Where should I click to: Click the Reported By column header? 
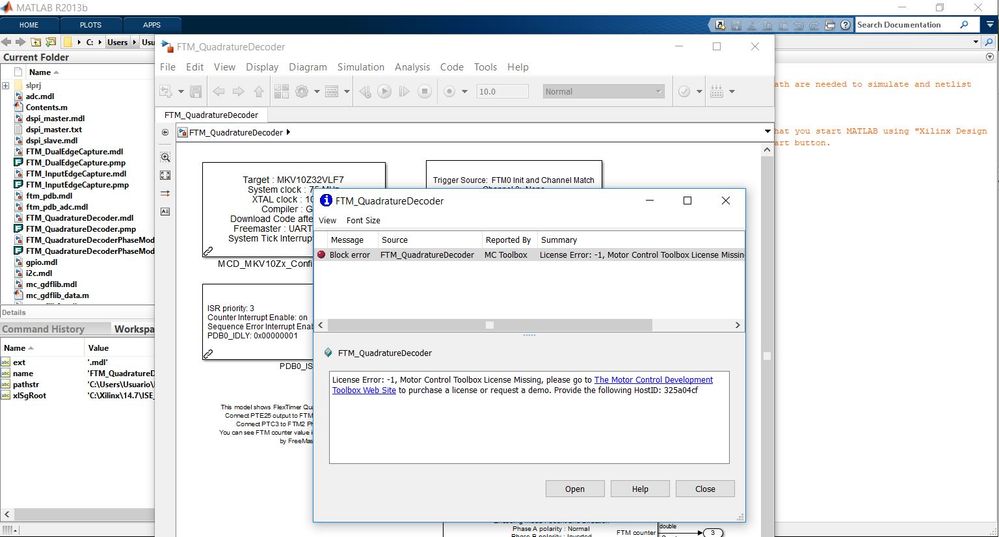(x=509, y=240)
